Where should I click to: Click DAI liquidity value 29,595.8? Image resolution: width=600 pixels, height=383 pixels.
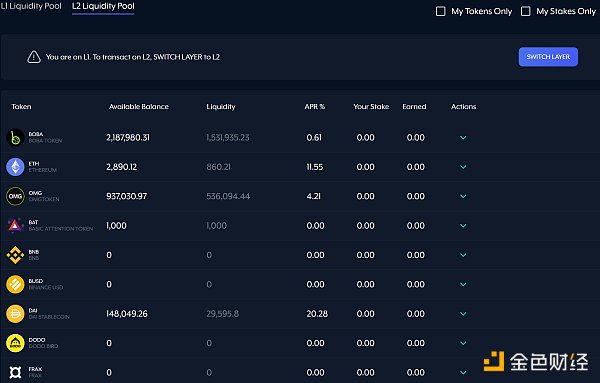pos(222,314)
